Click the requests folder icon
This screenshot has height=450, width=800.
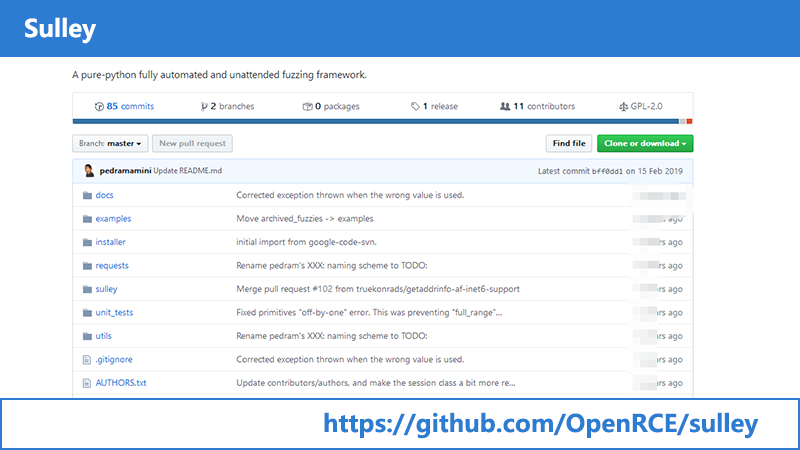pyautogui.click(x=87, y=266)
